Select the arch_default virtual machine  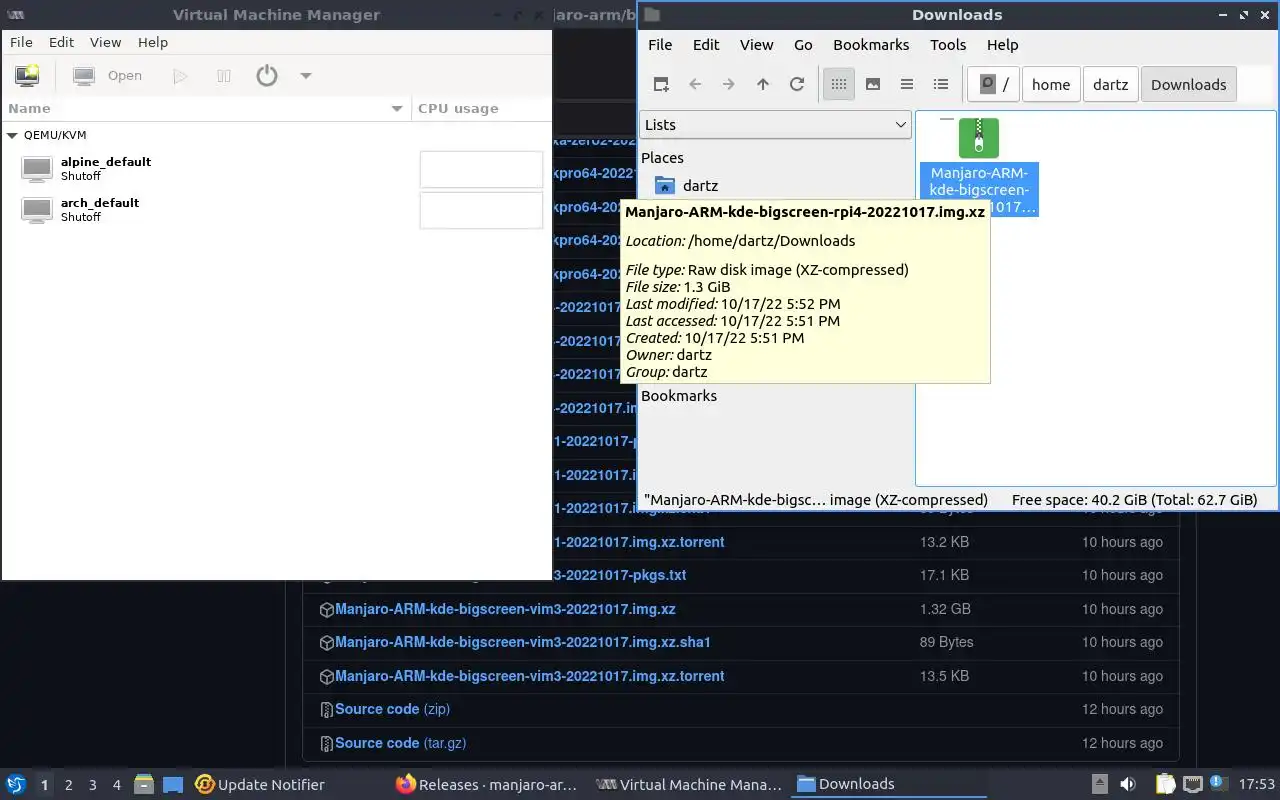[x=276, y=209]
